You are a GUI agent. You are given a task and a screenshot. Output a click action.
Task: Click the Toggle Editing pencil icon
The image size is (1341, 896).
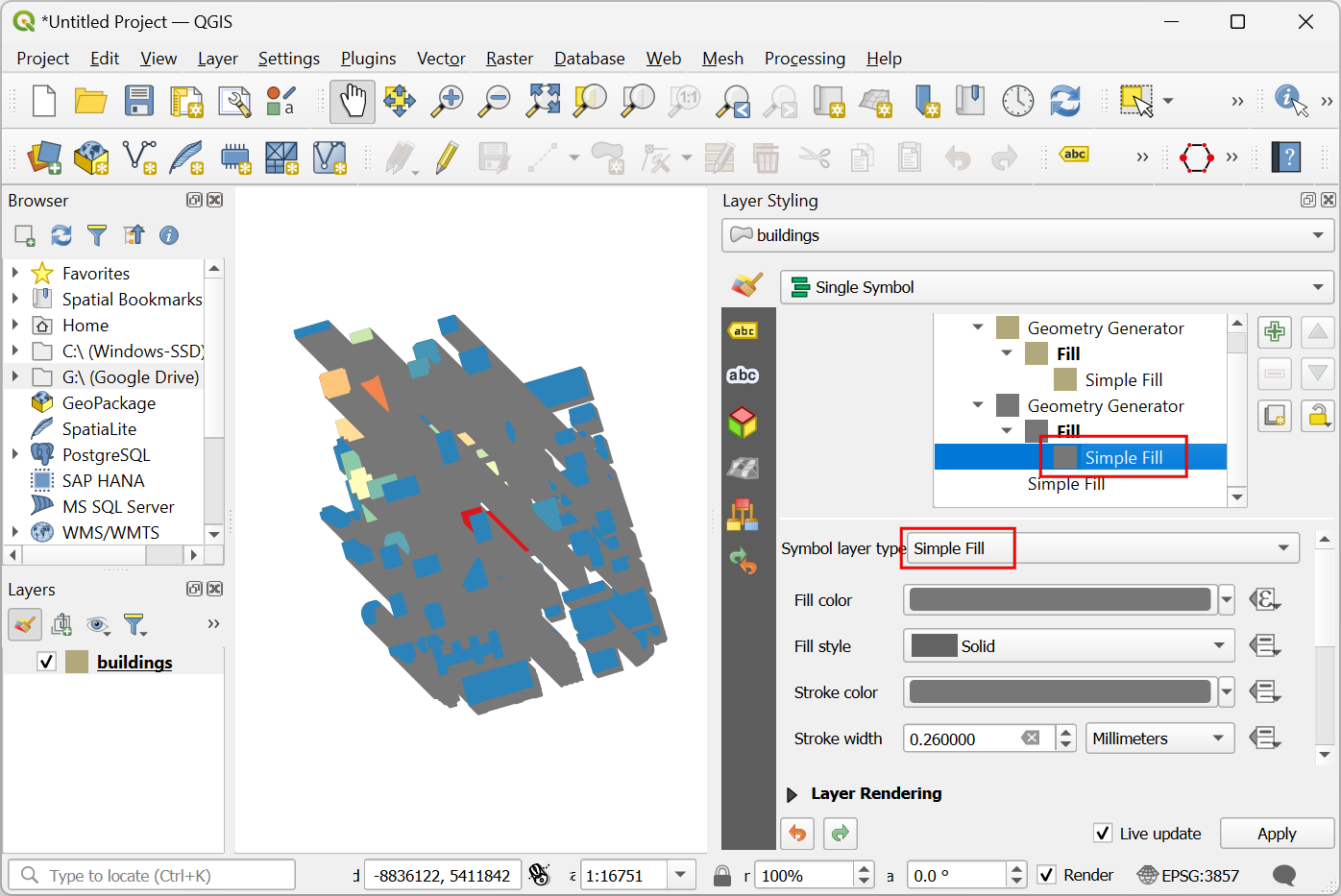[447, 157]
